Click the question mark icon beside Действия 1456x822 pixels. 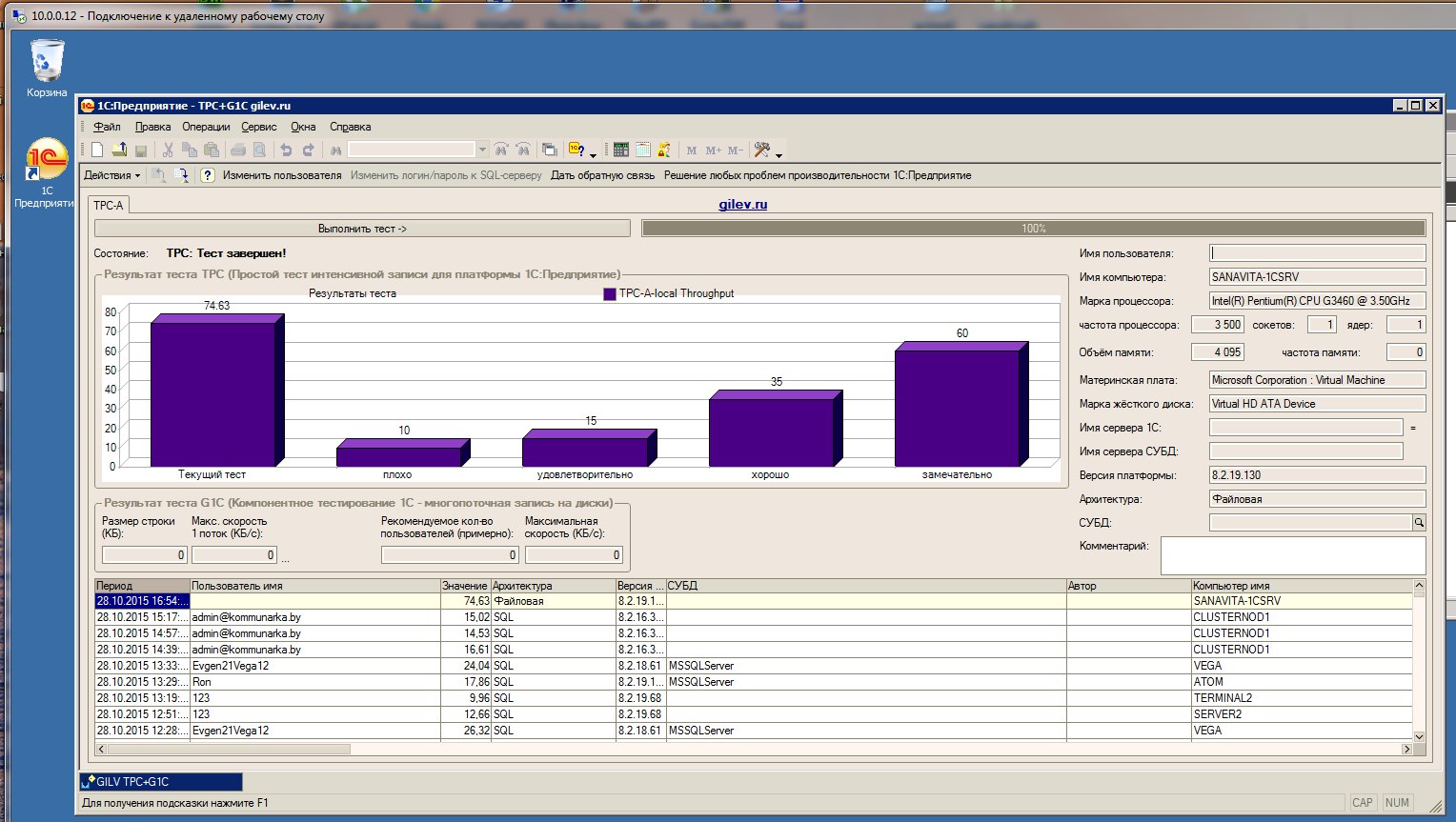point(207,175)
